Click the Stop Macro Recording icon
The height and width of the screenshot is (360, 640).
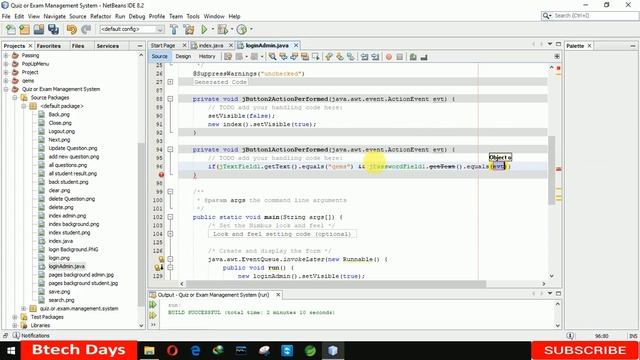tap(400, 57)
